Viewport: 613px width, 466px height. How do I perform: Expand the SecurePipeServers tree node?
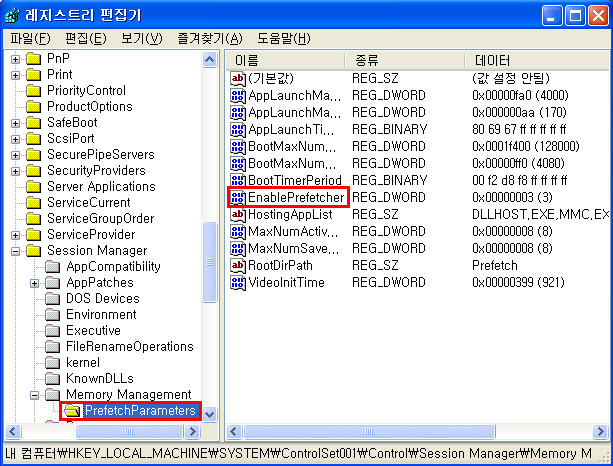pyautogui.click(x=15, y=155)
